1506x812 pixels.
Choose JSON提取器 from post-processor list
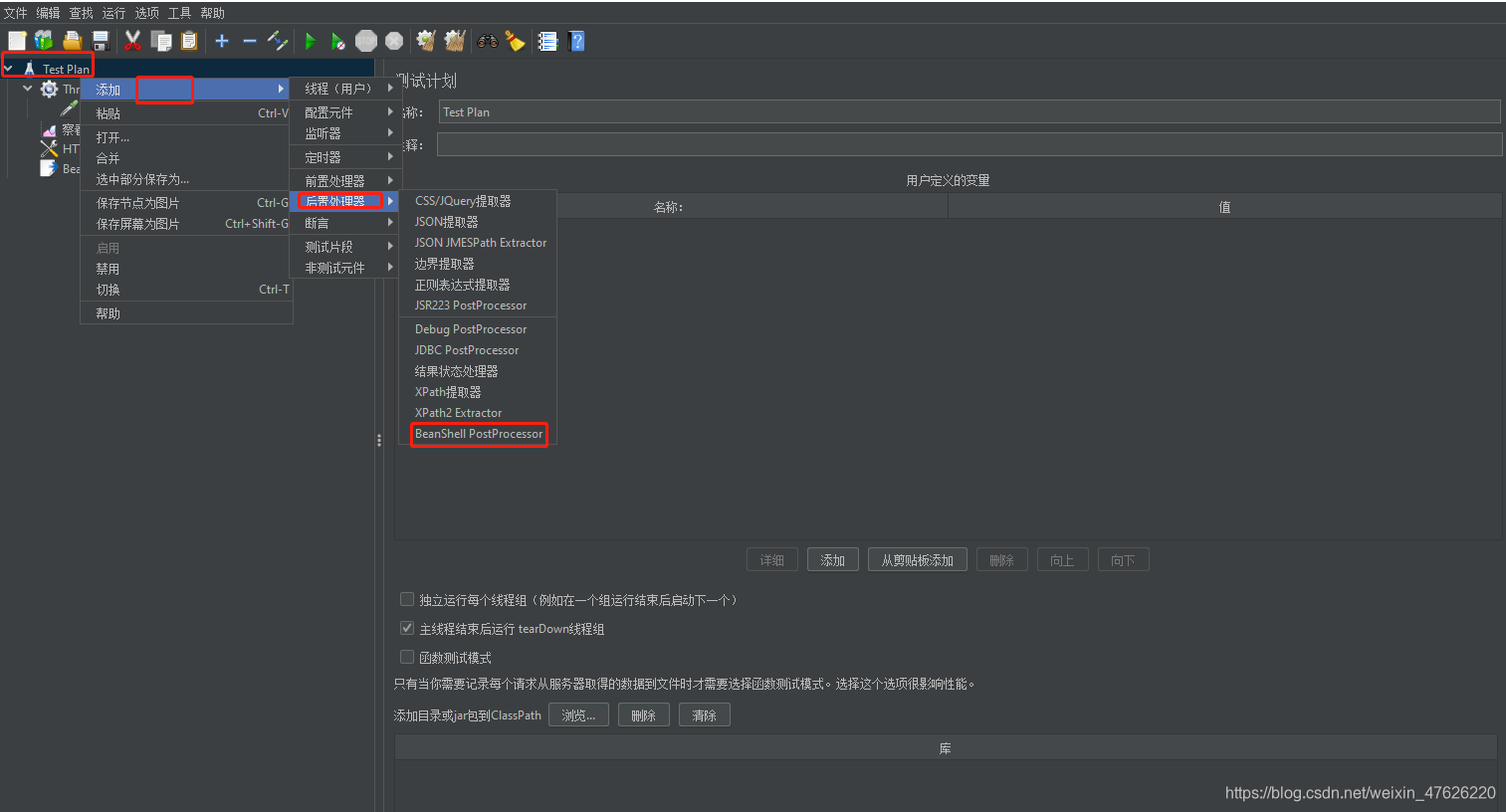pyautogui.click(x=479, y=222)
